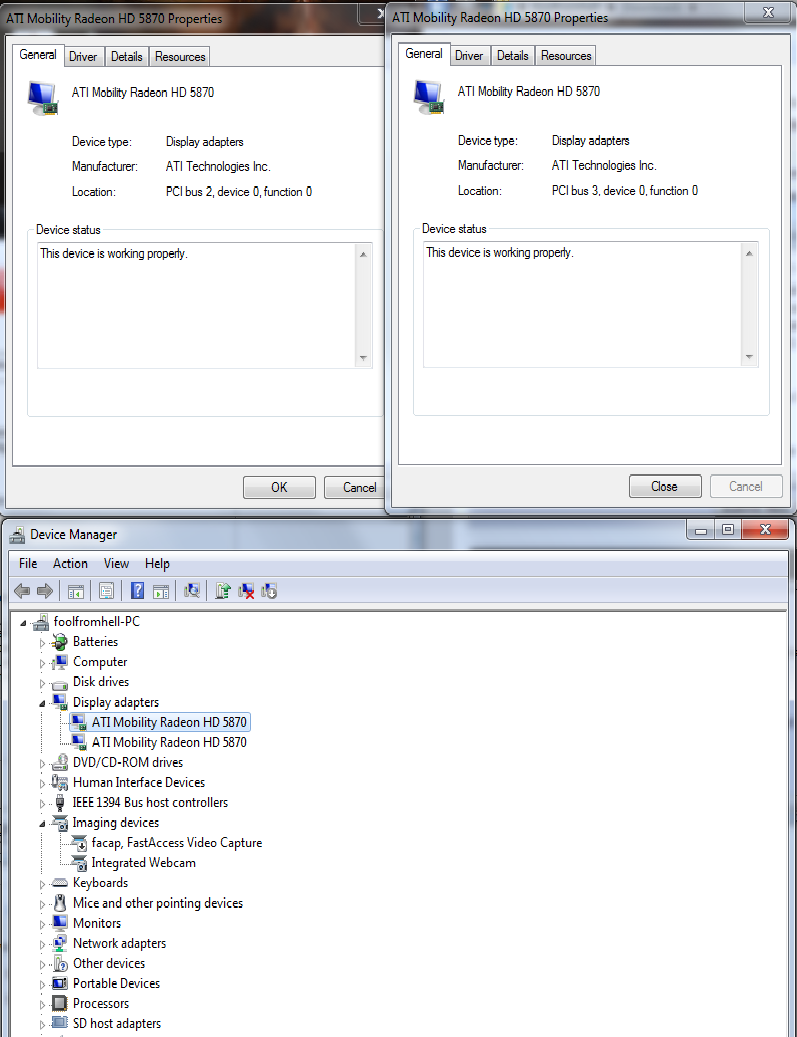Open the File menu in Device Manager
Image resolution: width=797 pixels, height=1037 pixels.
28,563
